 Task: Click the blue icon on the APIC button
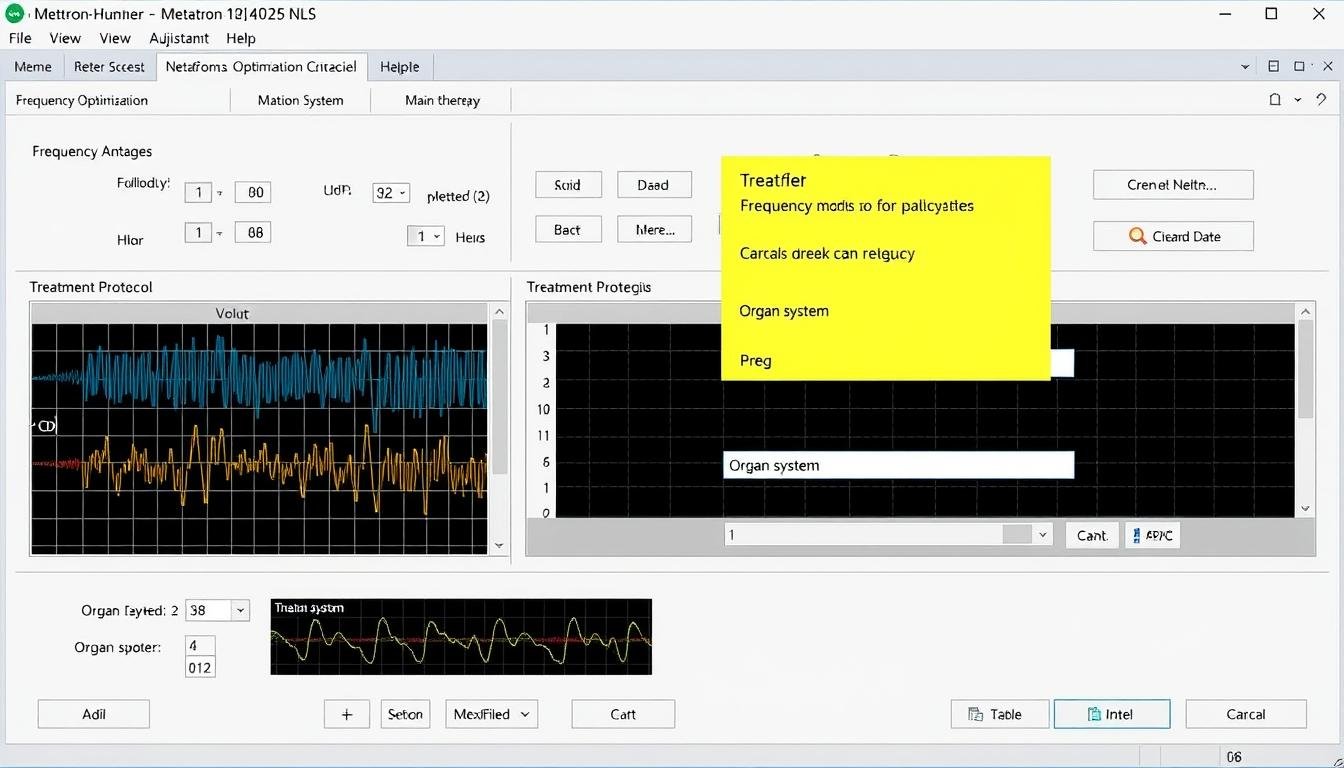click(x=1136, y=535)
